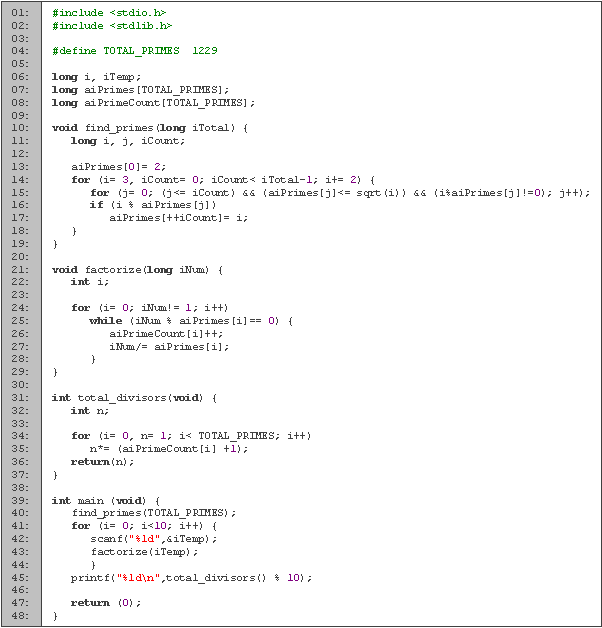Click the 'int main (void) {' line
This screenshot has height=628, width=602.
click(x=106, y=501)
